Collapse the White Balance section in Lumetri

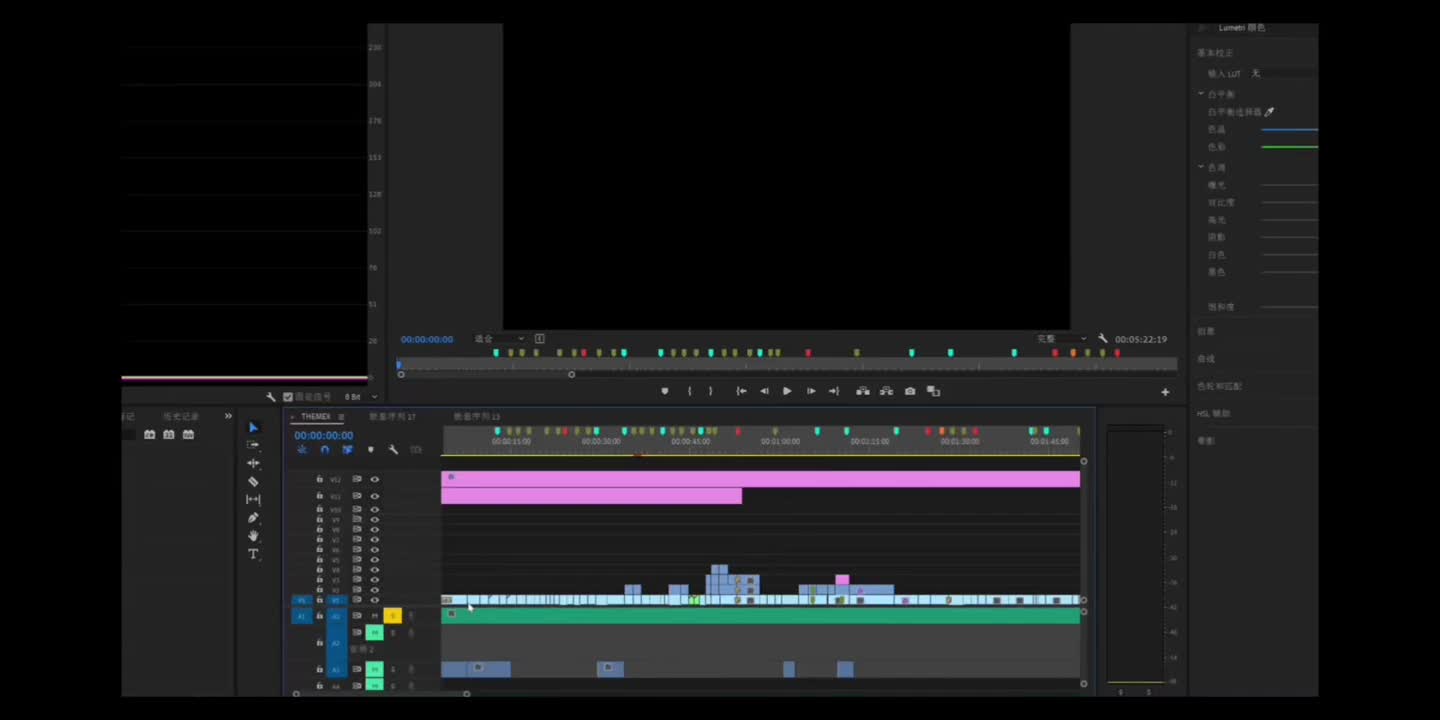pyautogui.click(x=1201, y=94)
